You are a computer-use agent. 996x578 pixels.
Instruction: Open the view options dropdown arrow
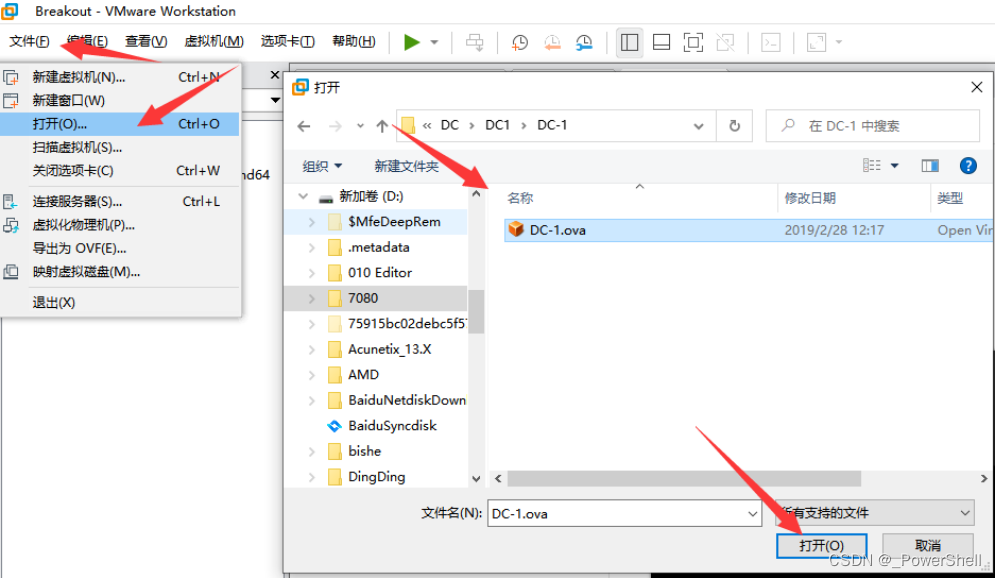click(894, 166)
